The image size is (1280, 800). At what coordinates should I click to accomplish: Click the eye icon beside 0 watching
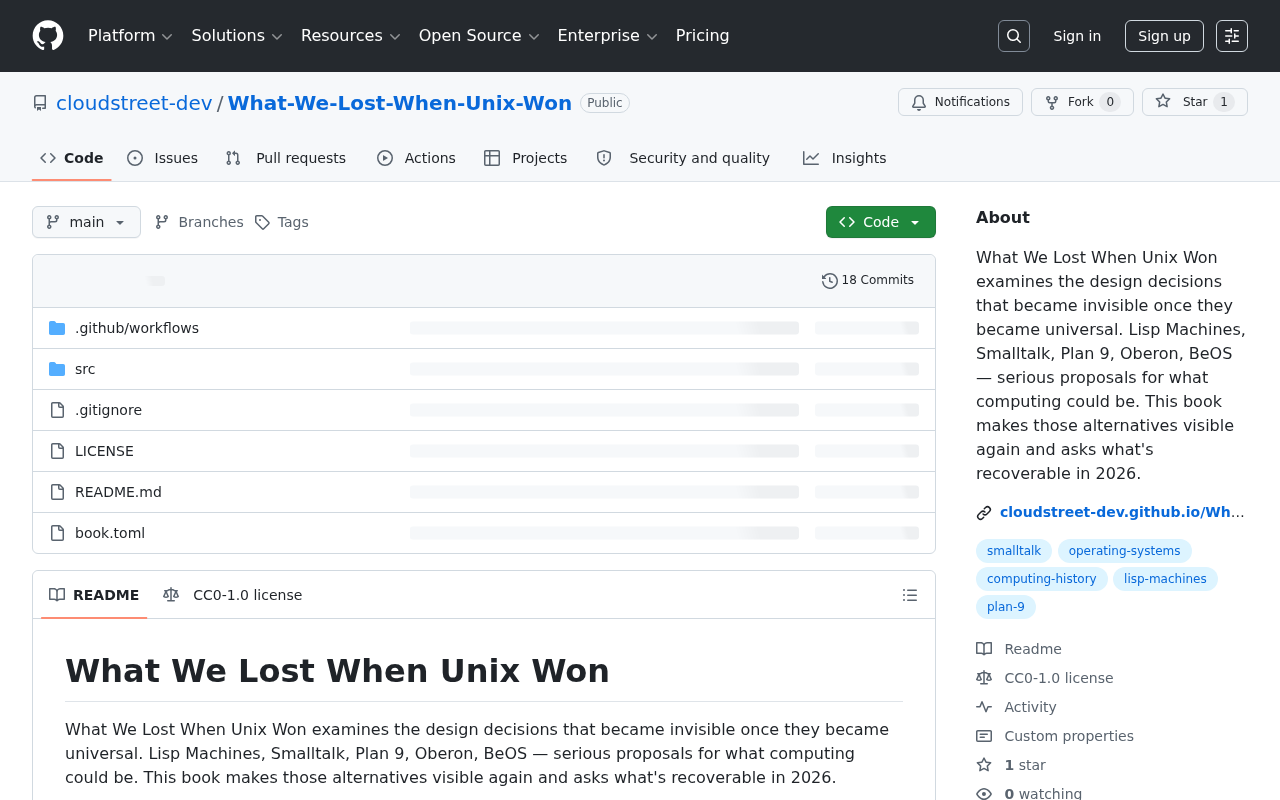(984, 794)
